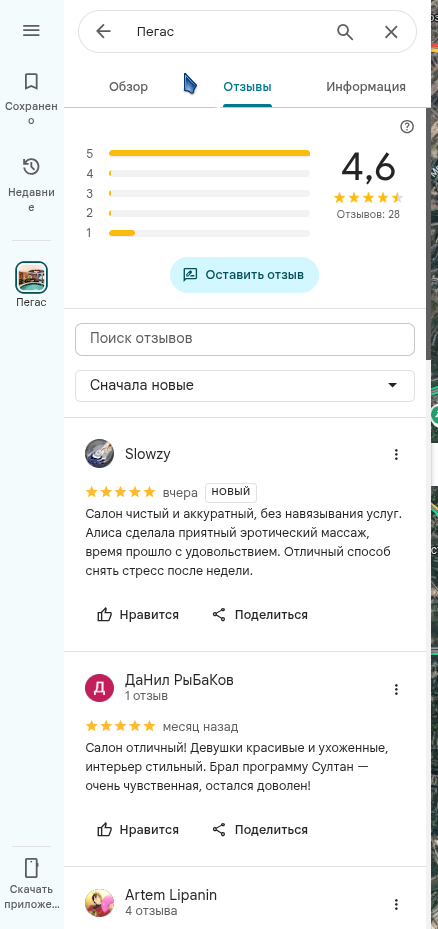Screen dimensions: 438x929
Task: Filter by 3-star rating bar
Action: [198, 193]
